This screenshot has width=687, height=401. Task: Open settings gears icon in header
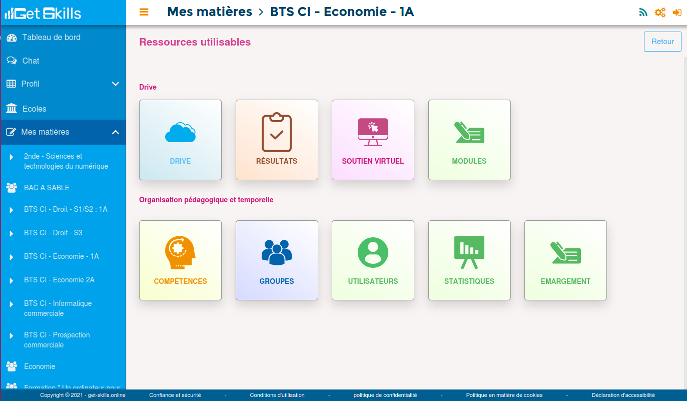pos(660,12)
